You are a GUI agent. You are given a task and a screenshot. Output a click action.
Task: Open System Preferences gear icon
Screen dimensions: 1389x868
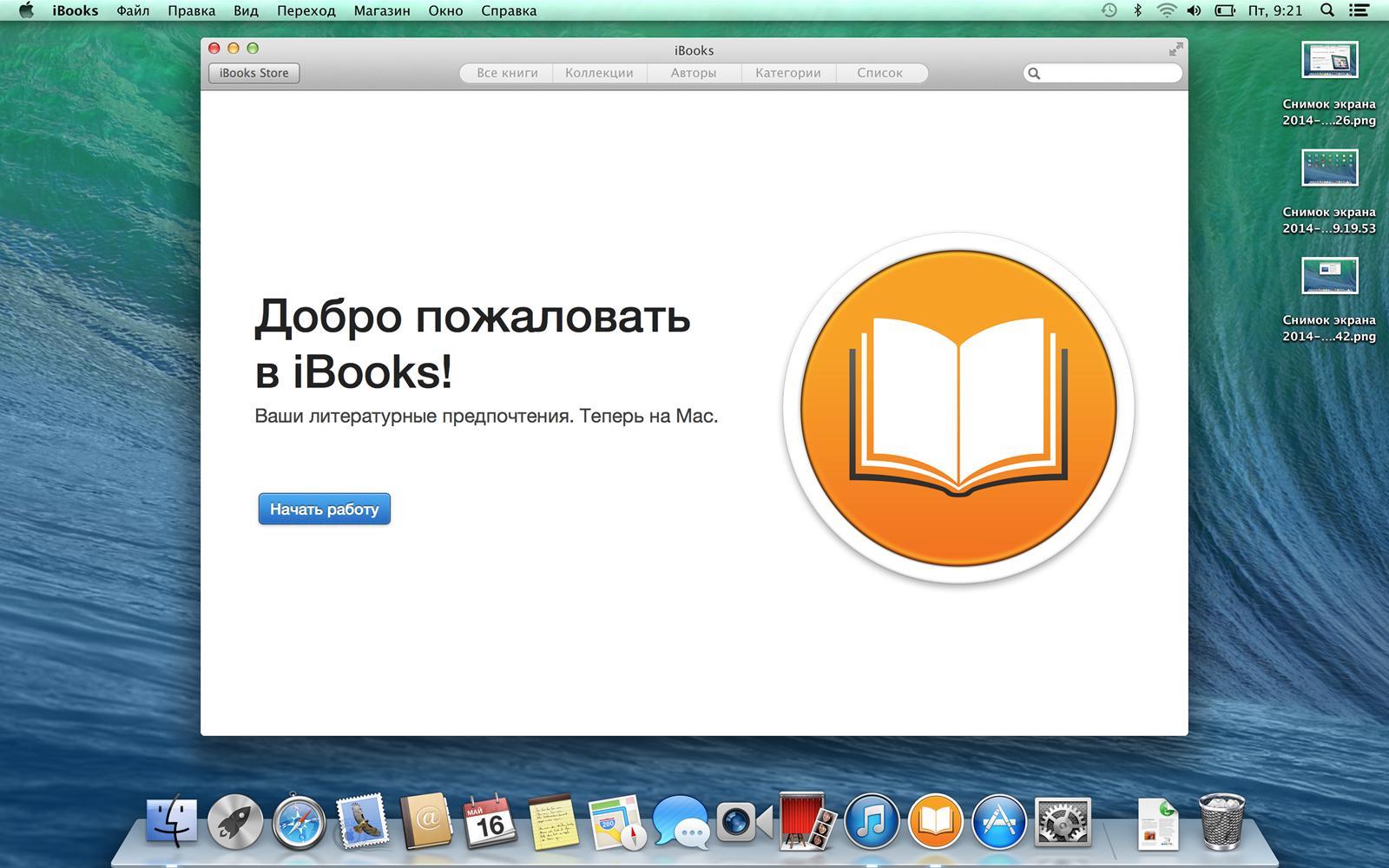pos(1063,821)
